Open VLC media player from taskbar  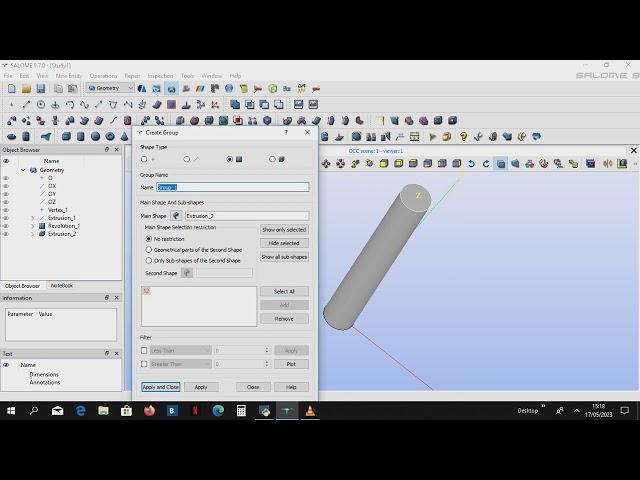(310, 411)
